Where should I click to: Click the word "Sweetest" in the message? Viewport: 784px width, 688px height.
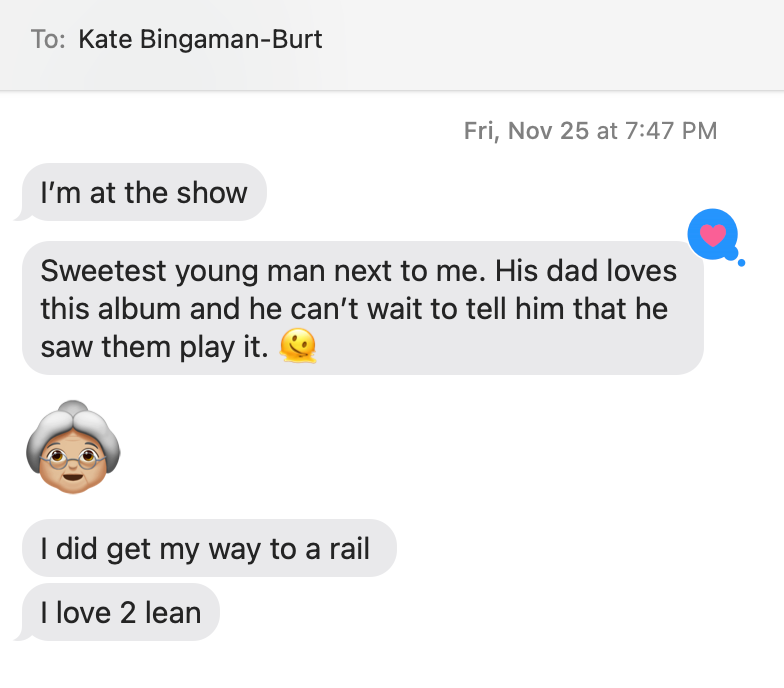coord(103,270)
